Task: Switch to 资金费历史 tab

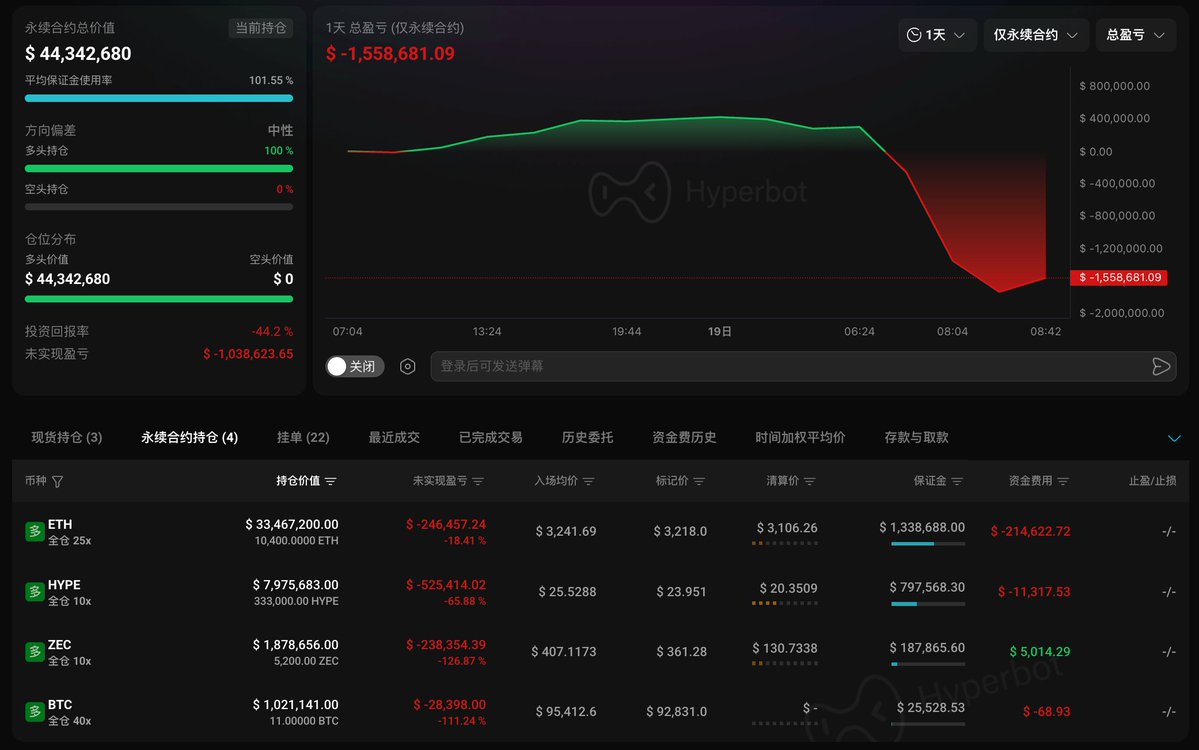Action: tap(684, 437)
